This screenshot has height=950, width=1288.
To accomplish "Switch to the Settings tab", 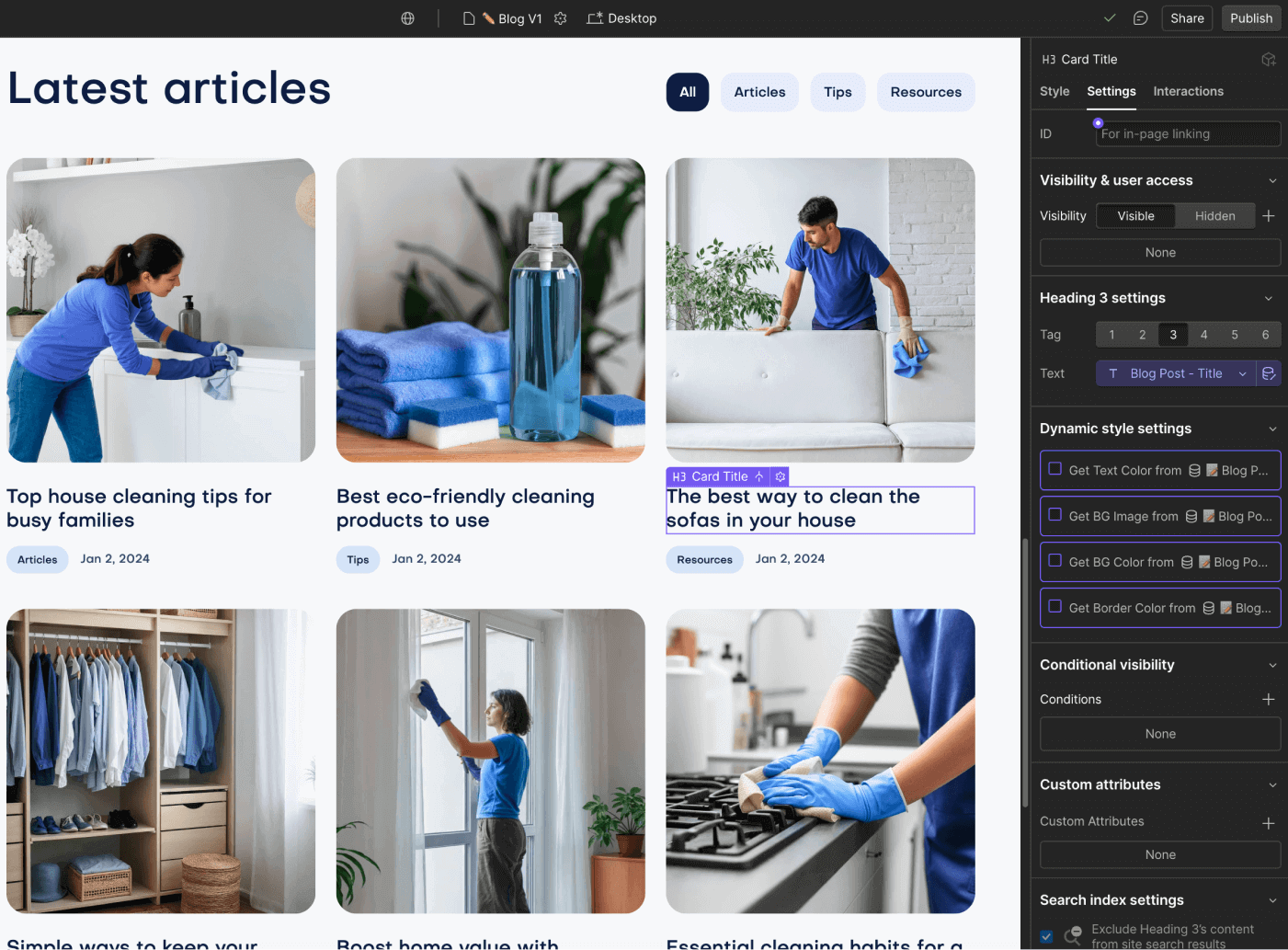I will pos(1111,91).
